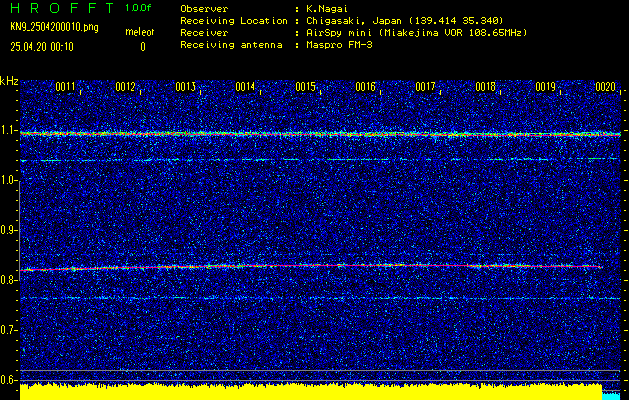Click the AirSpy mini receiver text
629x400 pixels.
tap(416, 33)
